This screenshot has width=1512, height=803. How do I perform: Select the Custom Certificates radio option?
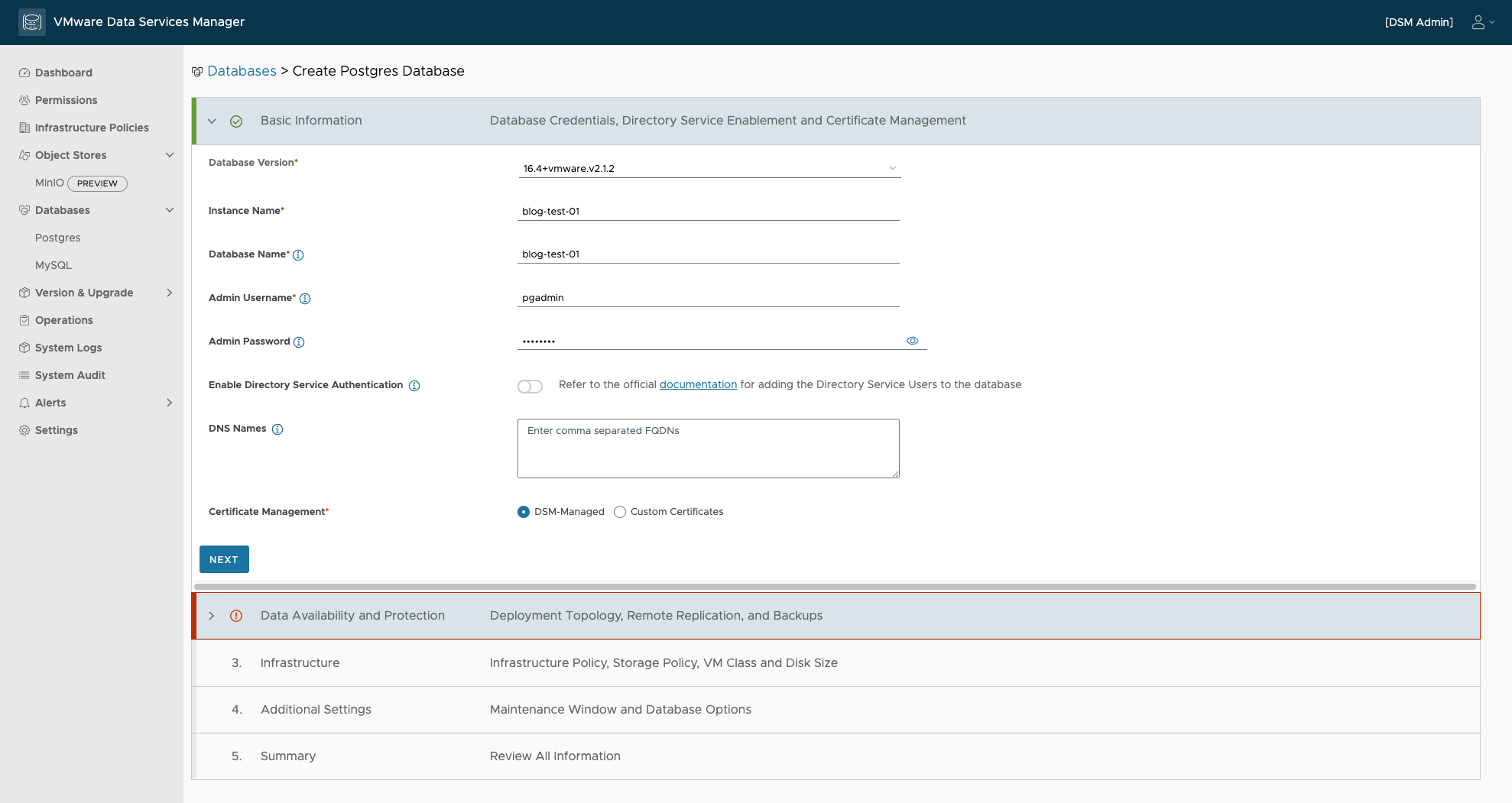(620, 512)
